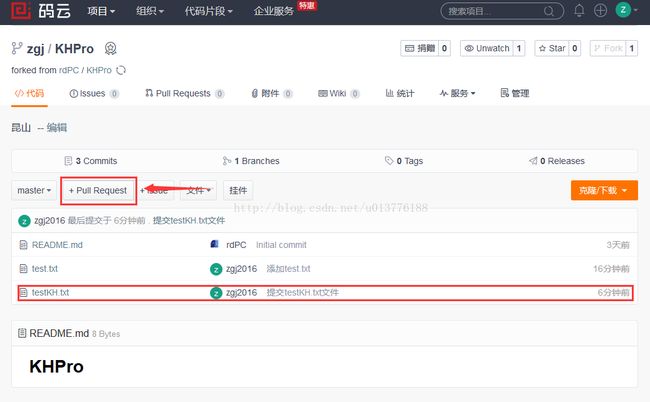Switch to the Issues tab
The height and width of the screenshot is (402, 650).
[94, 94]
